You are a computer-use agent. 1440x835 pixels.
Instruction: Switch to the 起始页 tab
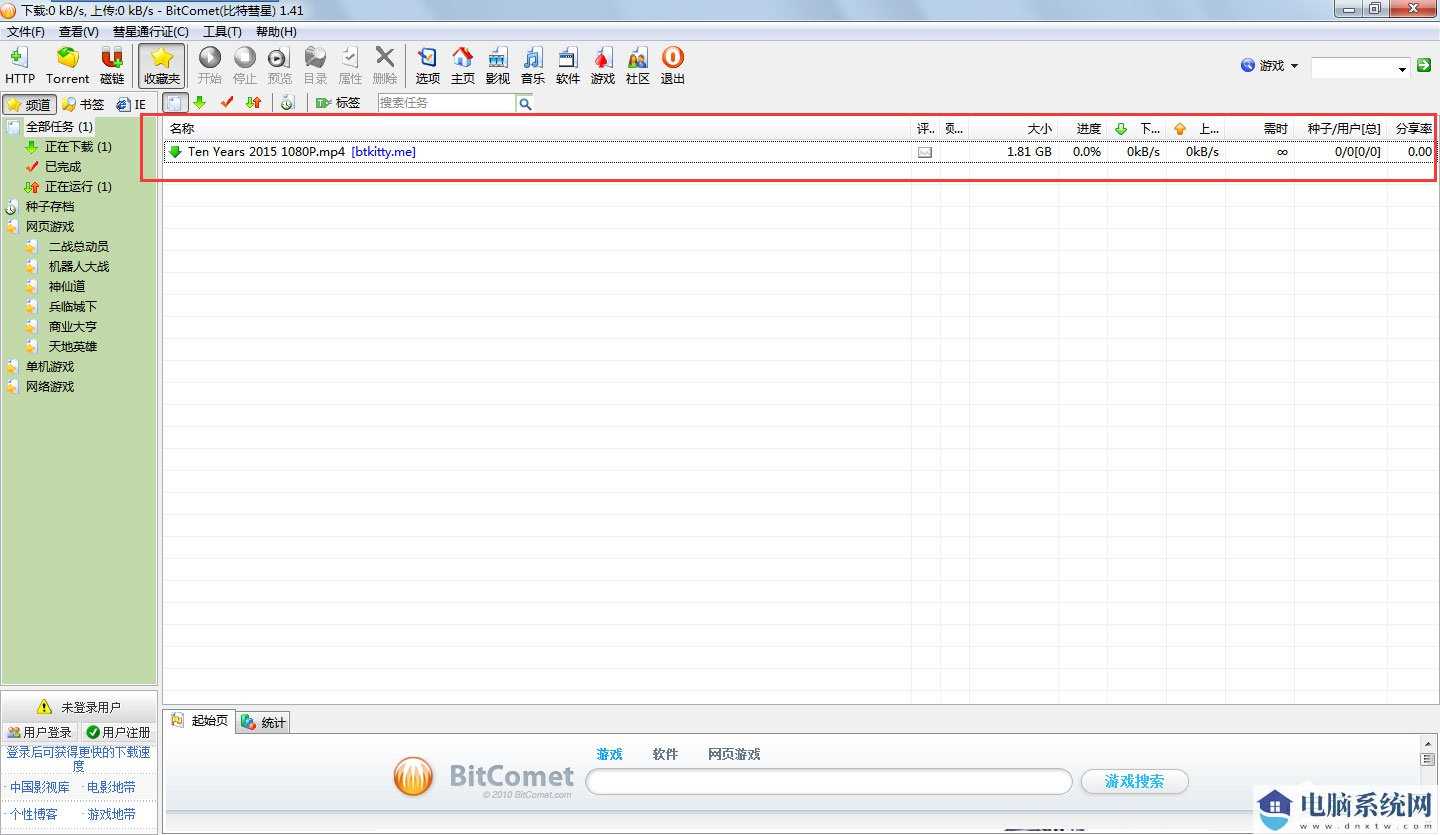coord(200,721)
